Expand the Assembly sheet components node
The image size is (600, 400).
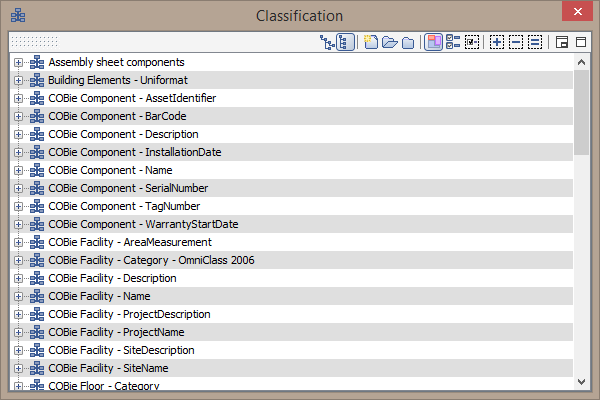point(19,62)
